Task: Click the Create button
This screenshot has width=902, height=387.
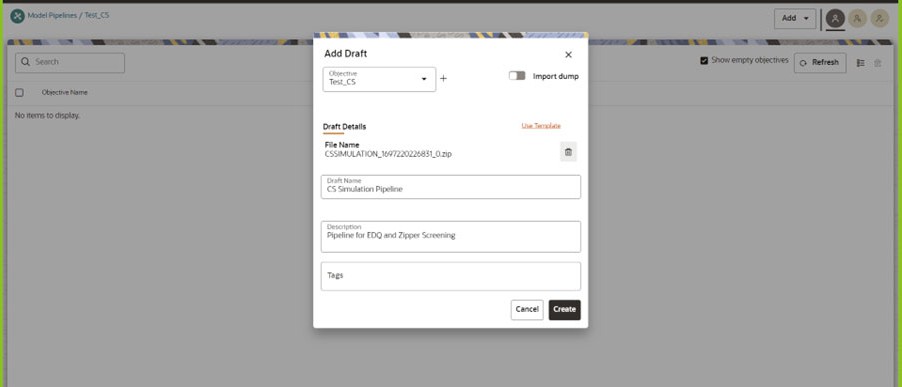Action: (564, 309)
